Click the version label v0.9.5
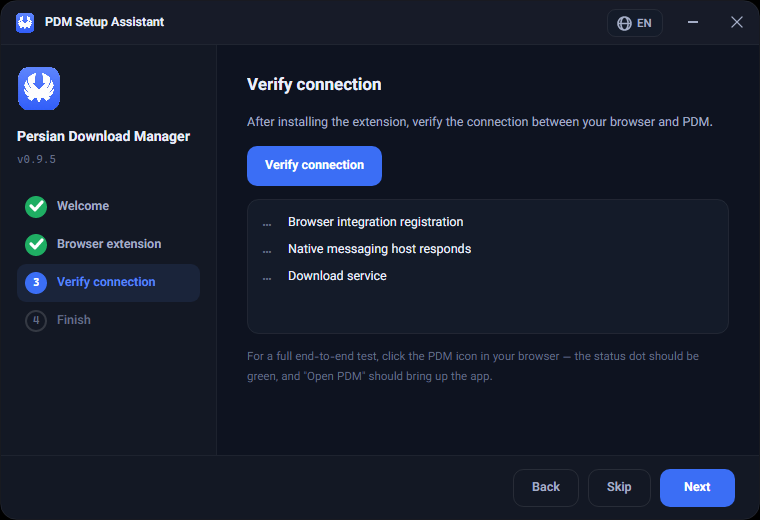This screenshot has width=760, height=520. (36, 159)
